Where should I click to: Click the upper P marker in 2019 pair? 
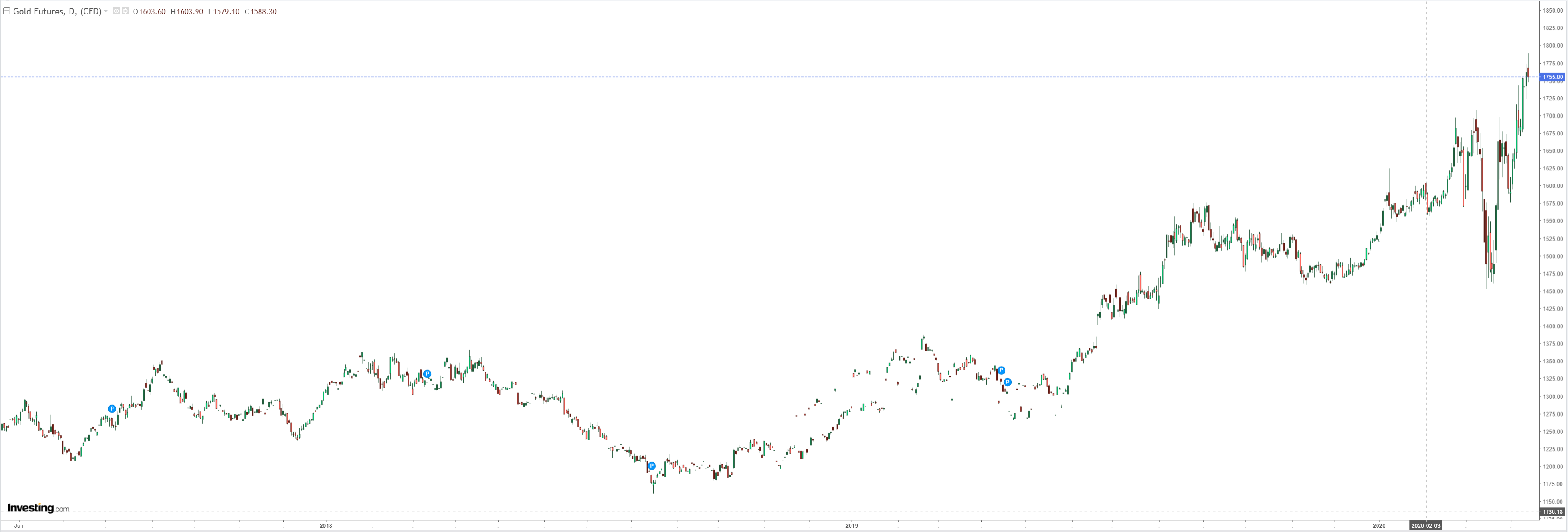1001,370
